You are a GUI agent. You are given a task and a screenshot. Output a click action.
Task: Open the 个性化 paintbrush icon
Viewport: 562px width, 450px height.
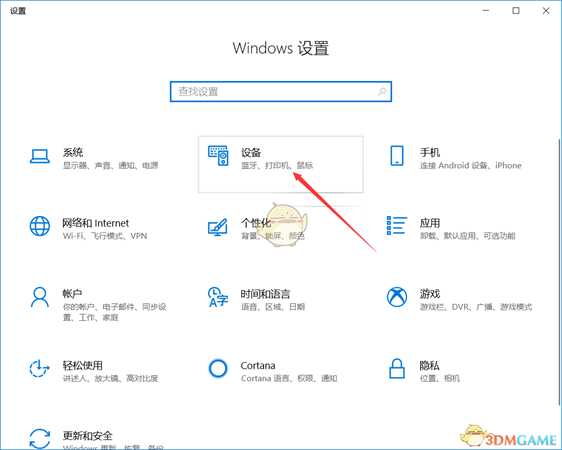click(x=218, y=227)
